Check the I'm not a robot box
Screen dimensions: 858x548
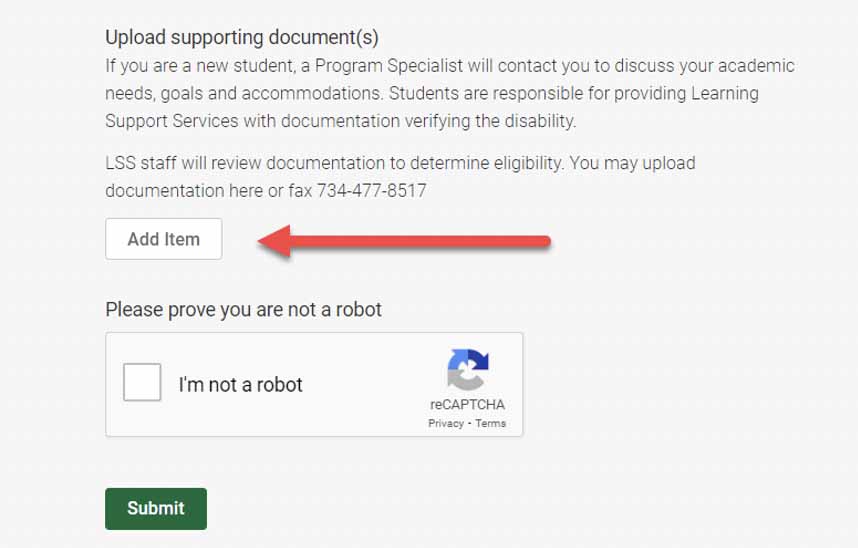pos(142,383)
